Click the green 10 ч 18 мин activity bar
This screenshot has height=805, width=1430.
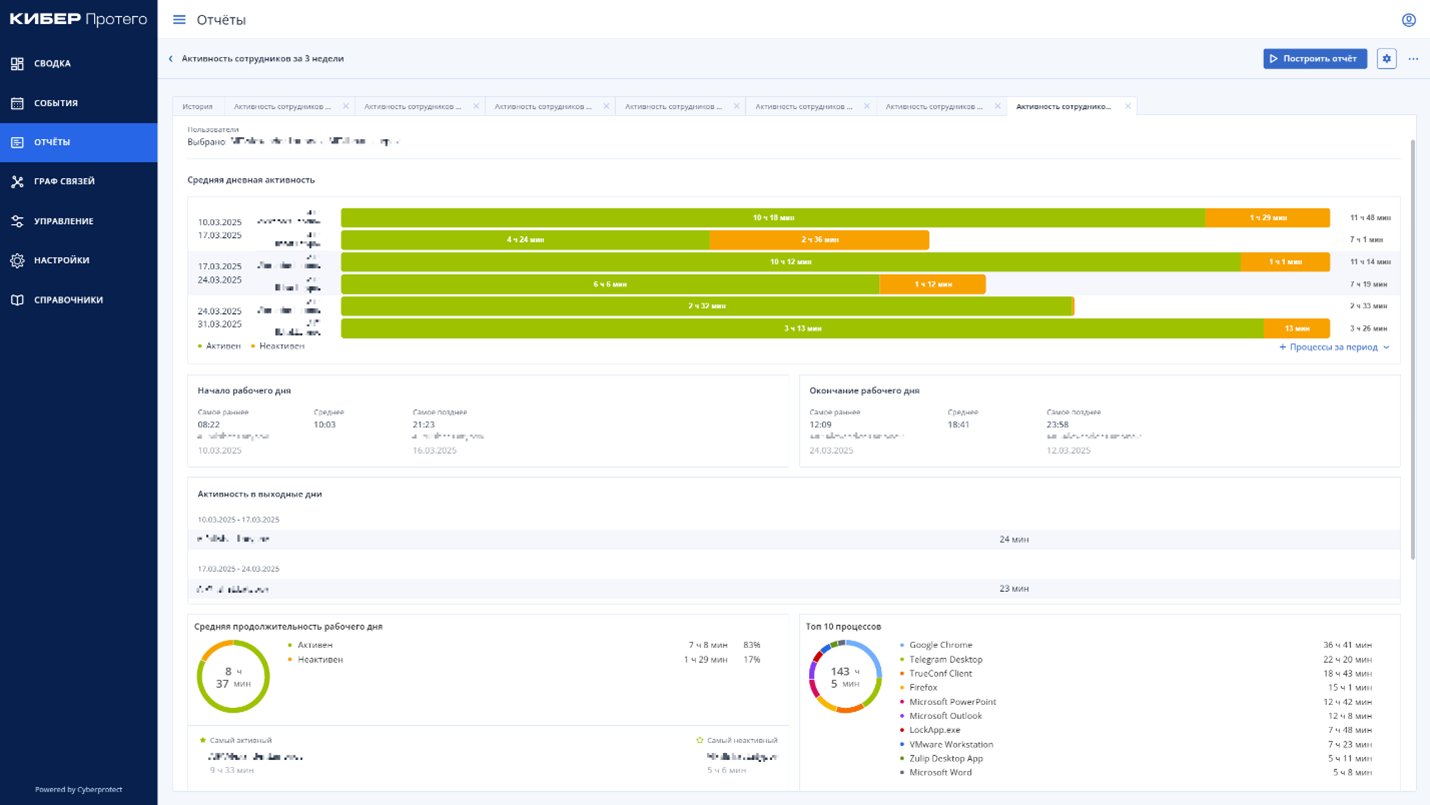(x=772, y=218)
